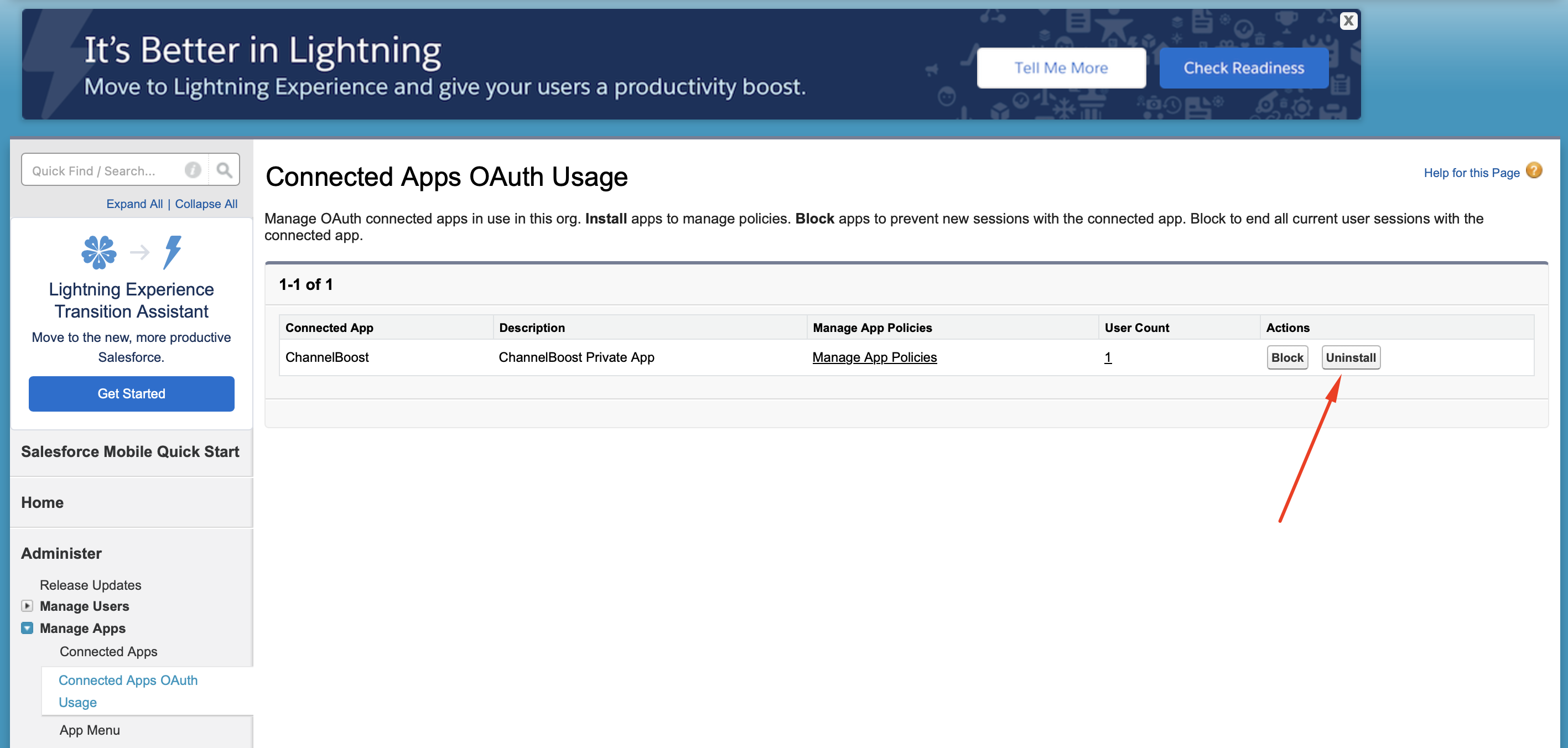Screen dimensions: 1568x748
Task: Collapse the Manage Apps tree node
Action: pos(27,627)
